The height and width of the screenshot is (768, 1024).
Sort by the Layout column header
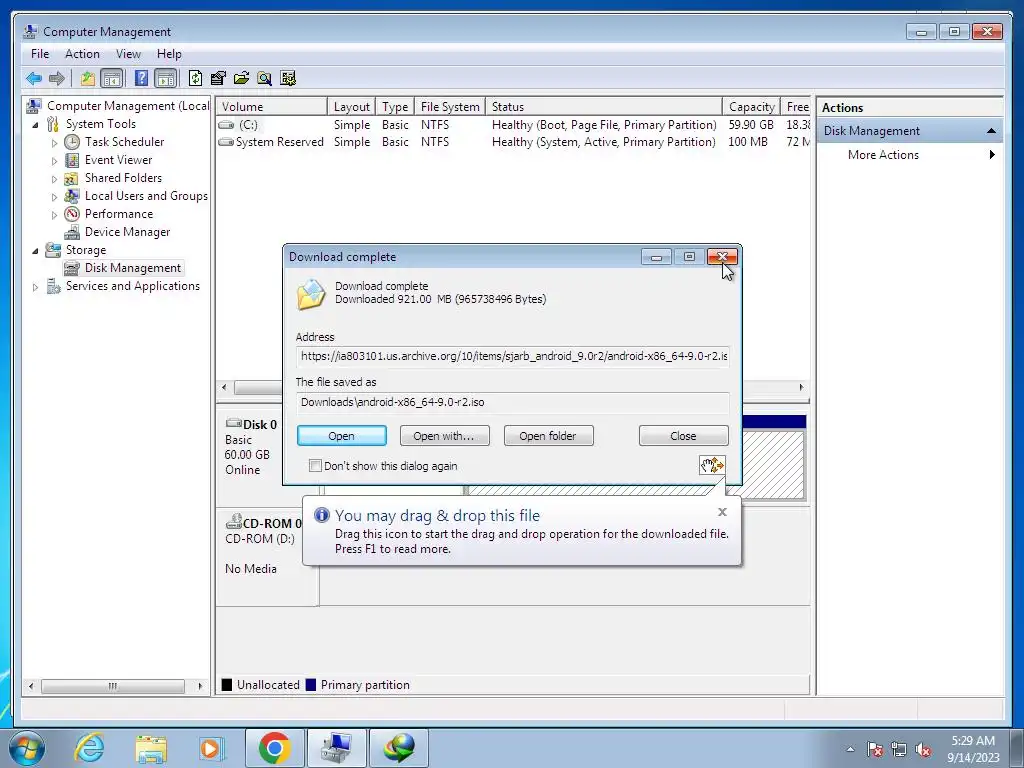pos(351,106)
